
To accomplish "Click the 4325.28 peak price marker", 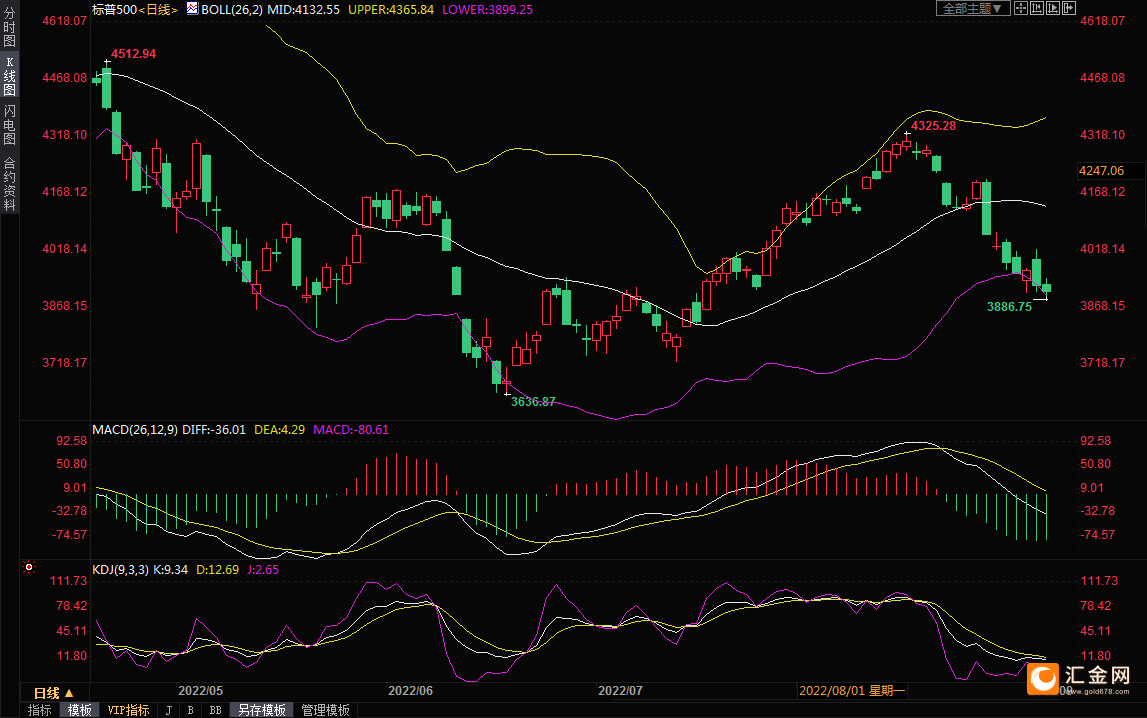I will click(933, 126).
